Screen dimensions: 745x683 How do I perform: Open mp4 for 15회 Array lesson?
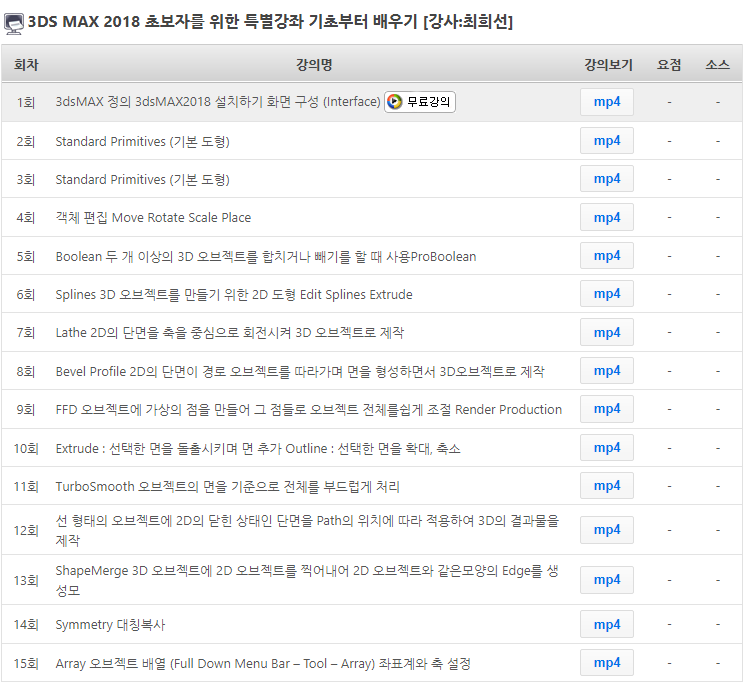607,663
